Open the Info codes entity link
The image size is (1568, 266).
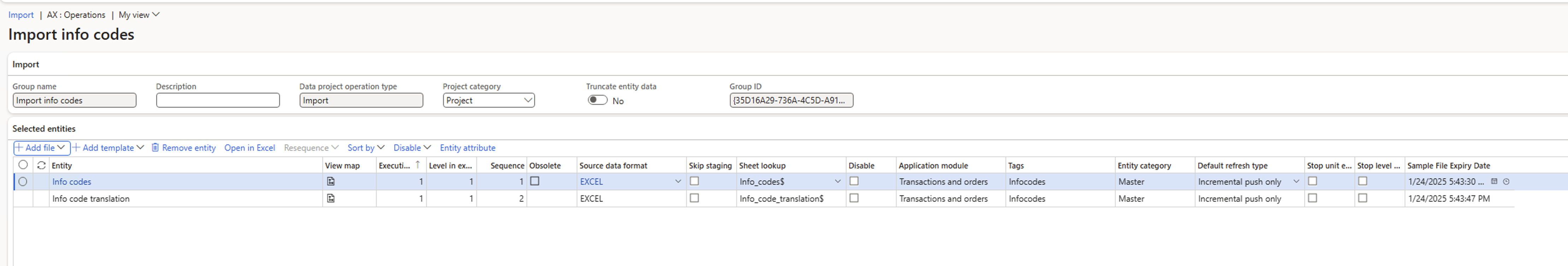point(72,182)
